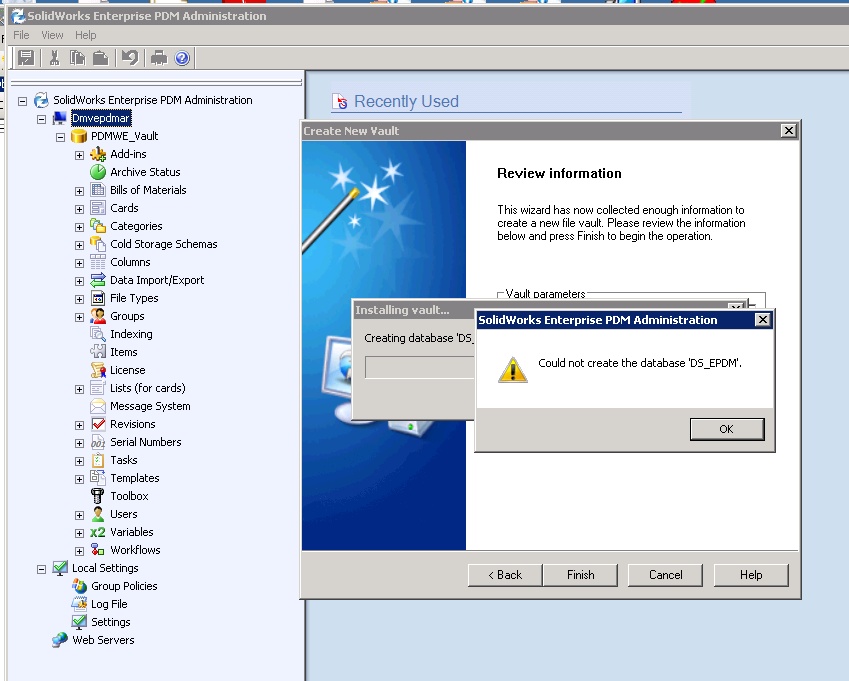This screenshot has height=681, width=849.
Task: Click the Copy toolbar icon
Action: point(77,57)
